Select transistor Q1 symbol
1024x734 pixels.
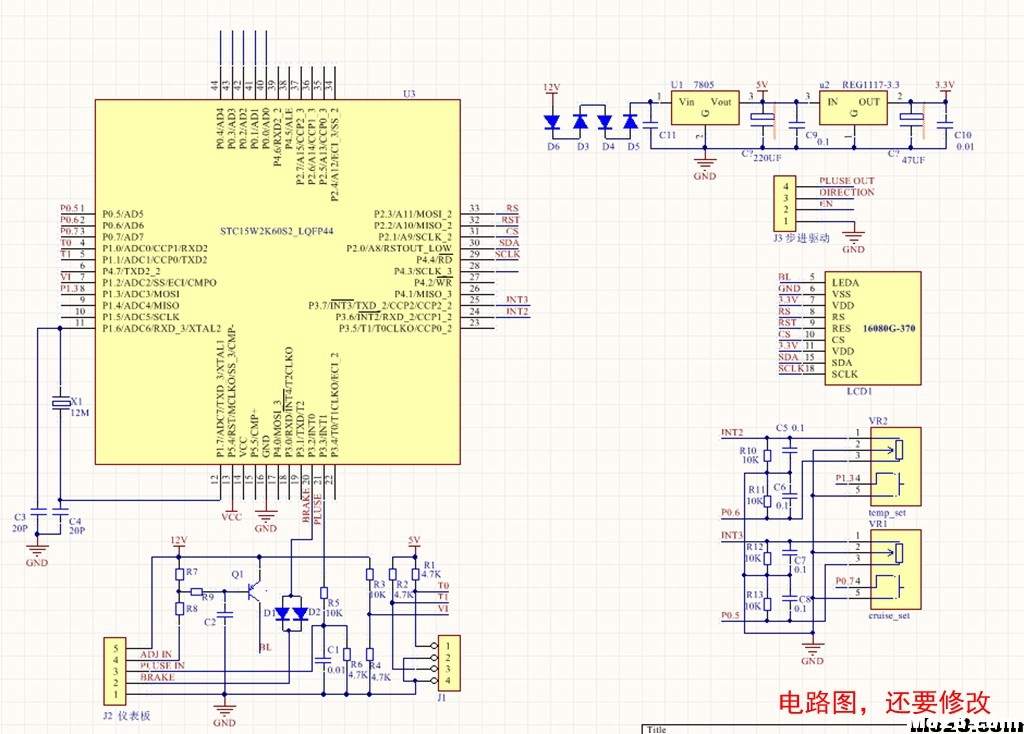253,592
